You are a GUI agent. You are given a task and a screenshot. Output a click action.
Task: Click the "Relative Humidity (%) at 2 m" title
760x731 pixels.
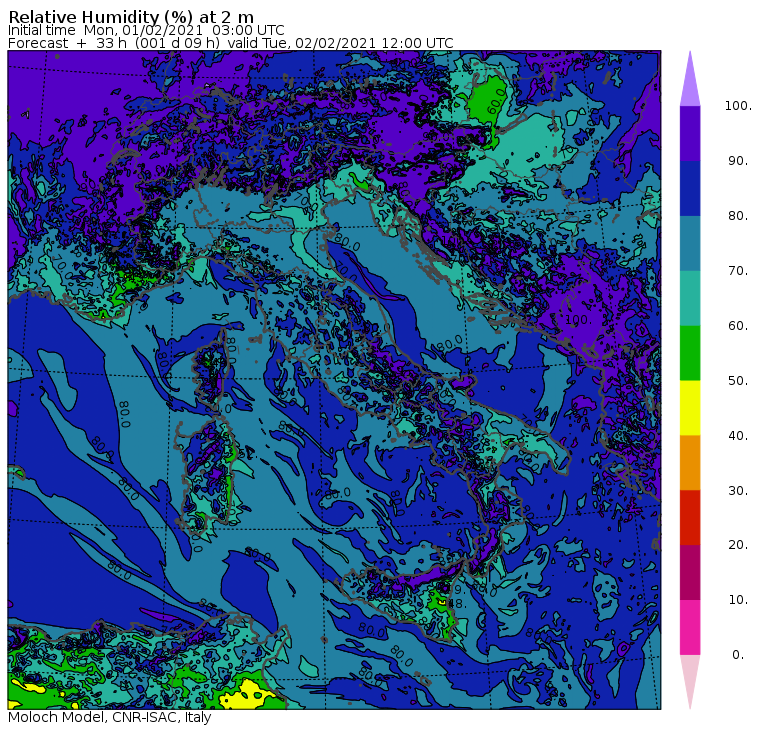click(x=131, y=17)
